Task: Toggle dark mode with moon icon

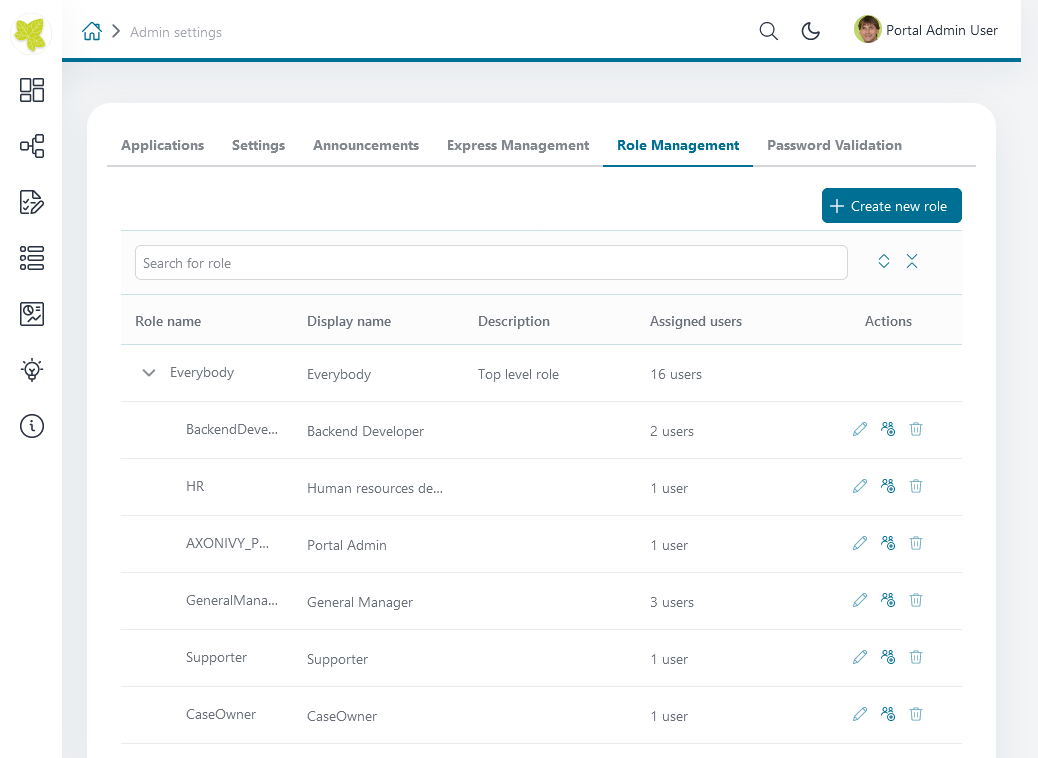Action: click(811, 31)
